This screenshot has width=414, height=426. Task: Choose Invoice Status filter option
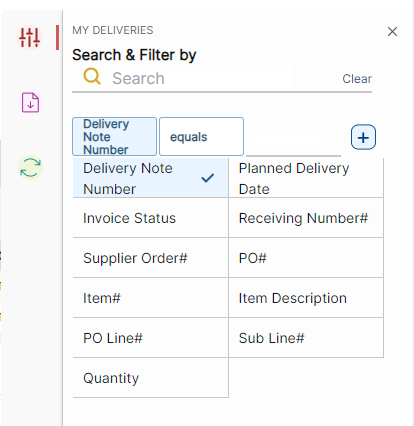(151, 218)
